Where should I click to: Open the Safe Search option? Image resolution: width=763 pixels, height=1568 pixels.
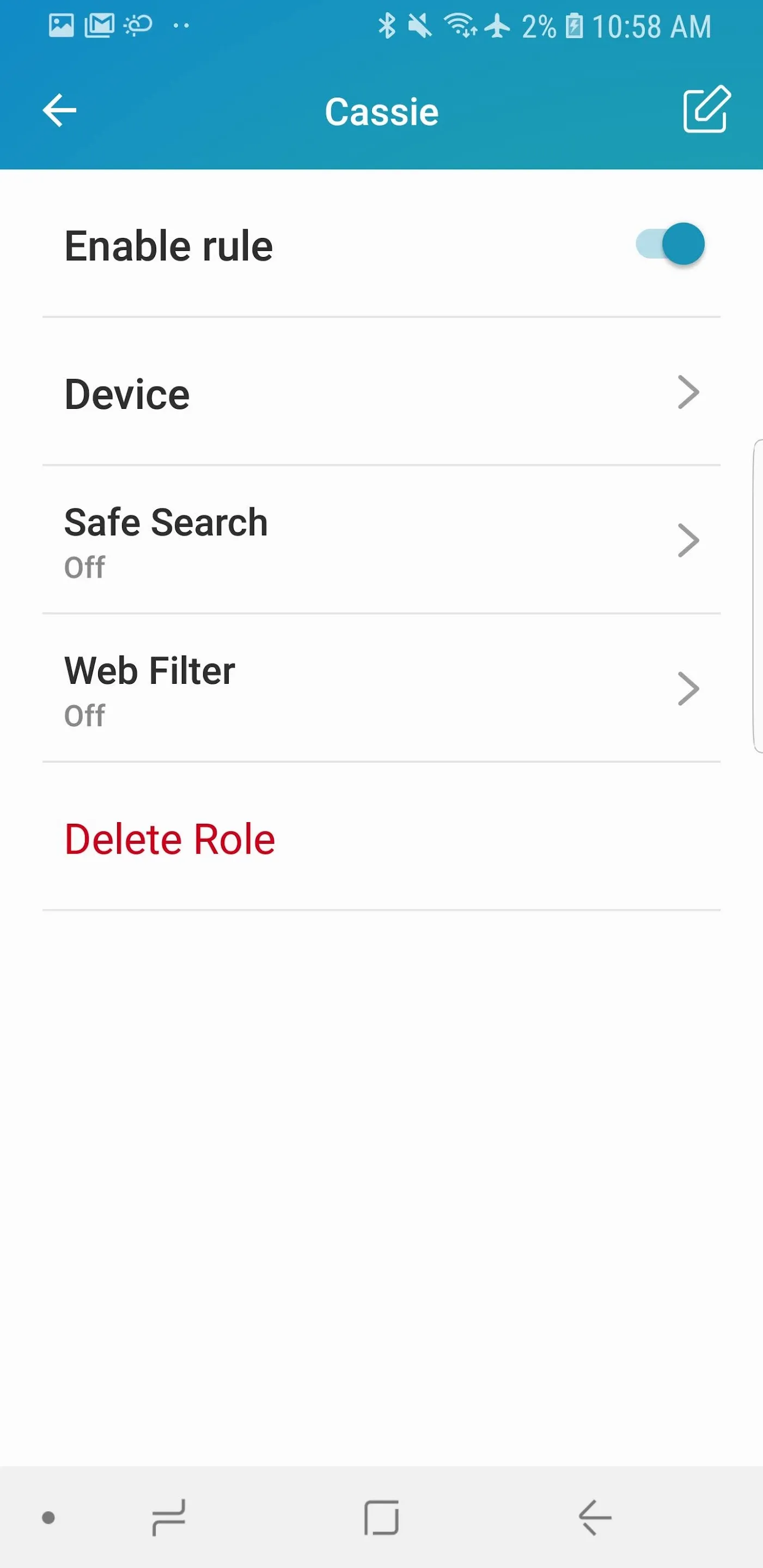point(365,541)
